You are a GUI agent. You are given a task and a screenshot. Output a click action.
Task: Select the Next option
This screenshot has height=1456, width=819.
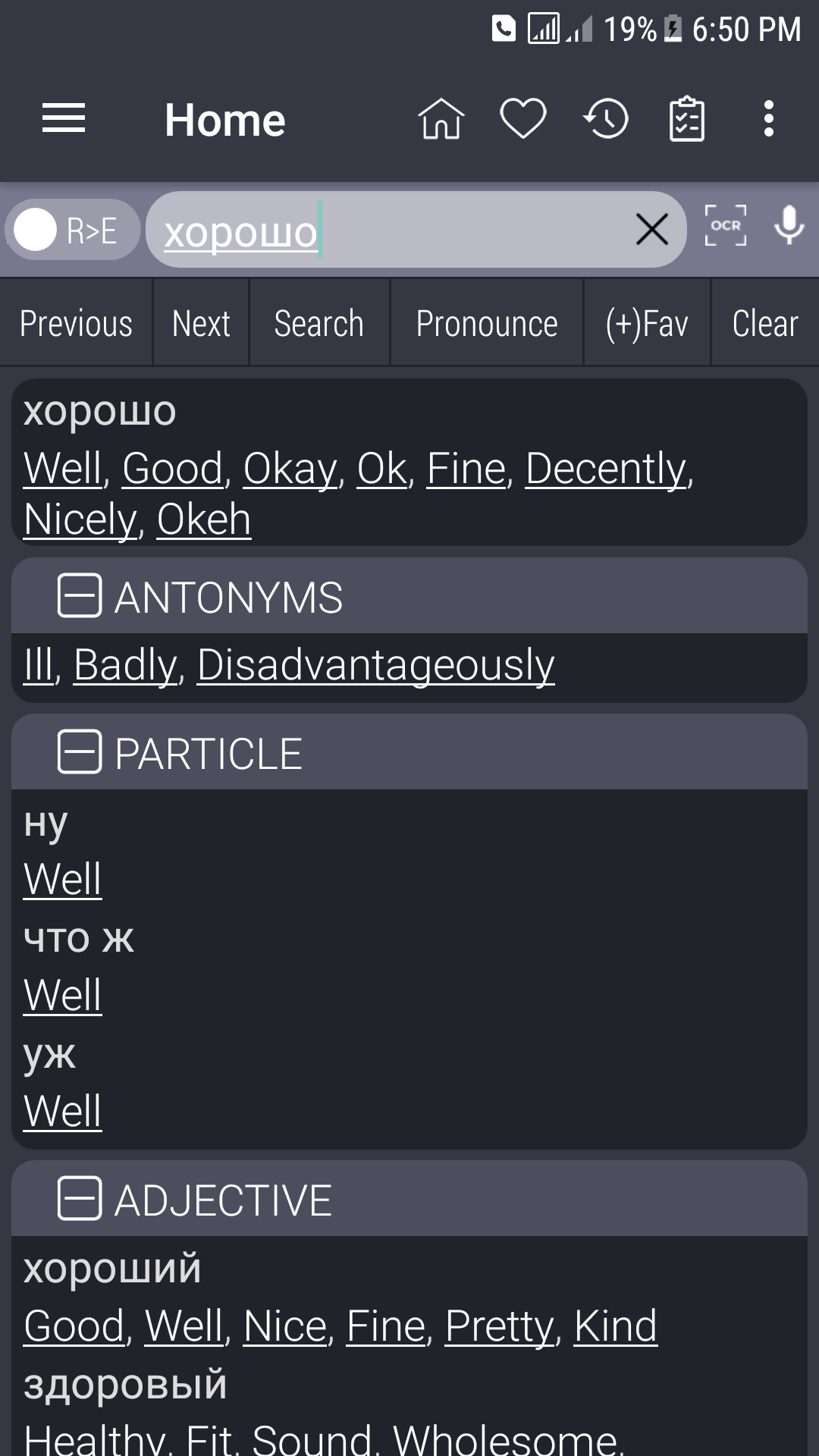point(201,323)
